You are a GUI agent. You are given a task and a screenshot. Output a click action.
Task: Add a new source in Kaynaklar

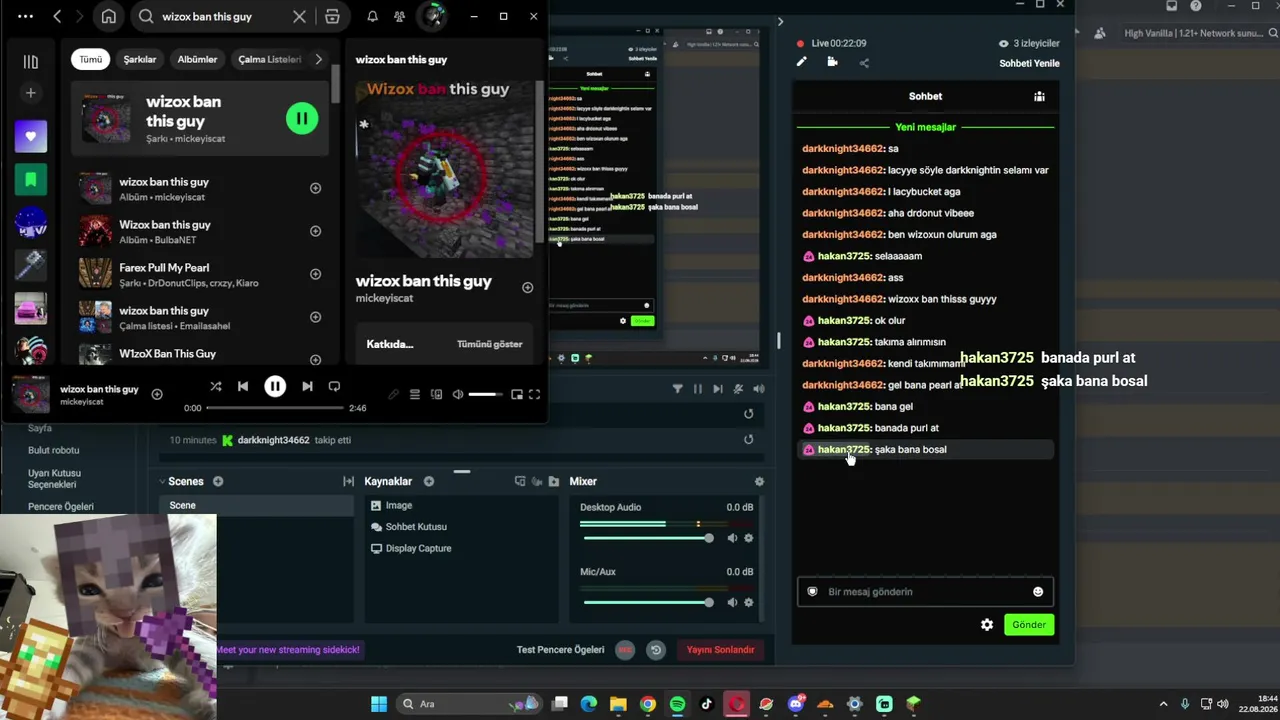429,481
